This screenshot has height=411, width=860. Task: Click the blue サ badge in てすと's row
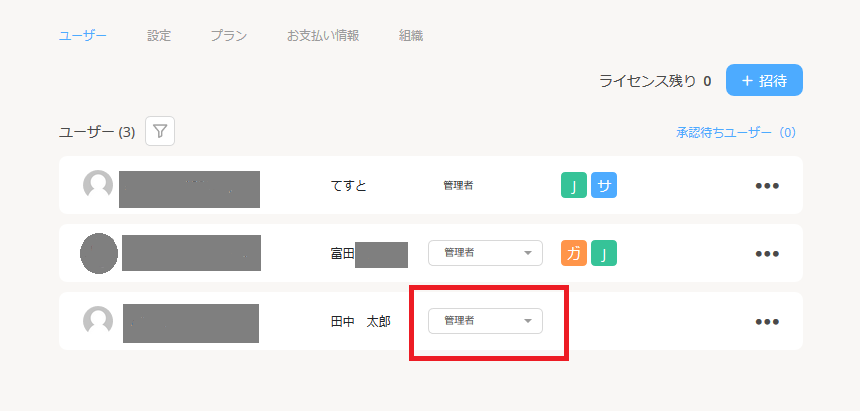pos(604,185)
